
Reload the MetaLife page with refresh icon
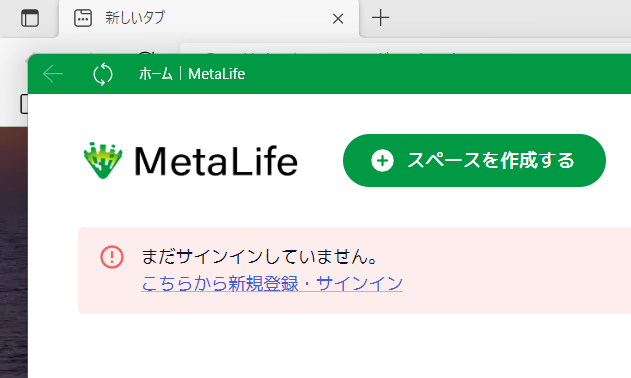(103, 74)
